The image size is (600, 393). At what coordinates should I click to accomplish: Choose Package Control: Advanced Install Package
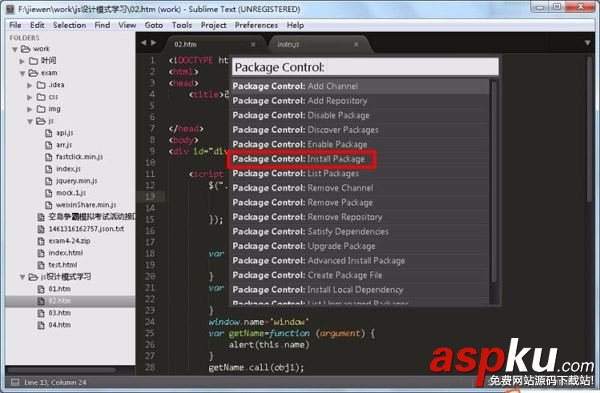360,261
